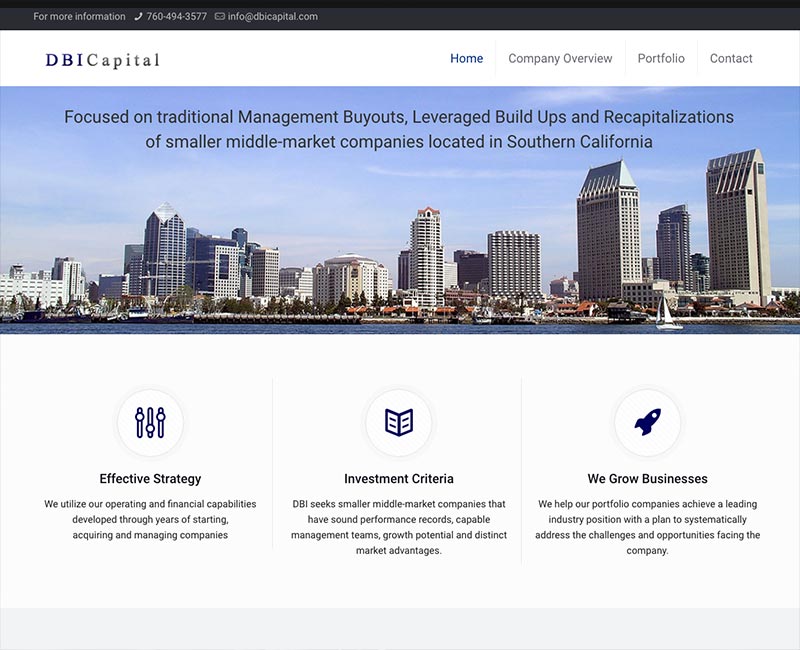The image size is (800, 650).
Task: Select the Effective Strategy heading
Action: pos(150,479)
